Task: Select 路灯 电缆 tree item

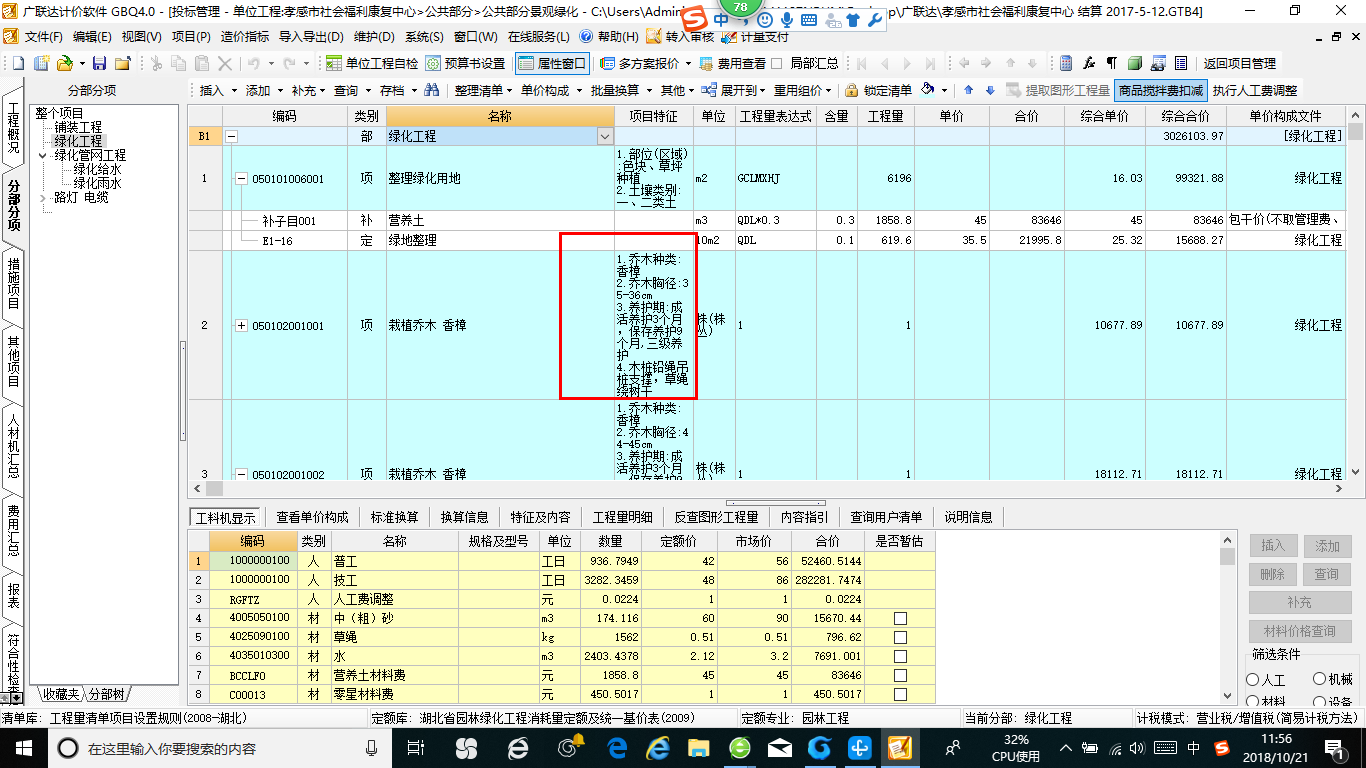Action: [81, 198]
